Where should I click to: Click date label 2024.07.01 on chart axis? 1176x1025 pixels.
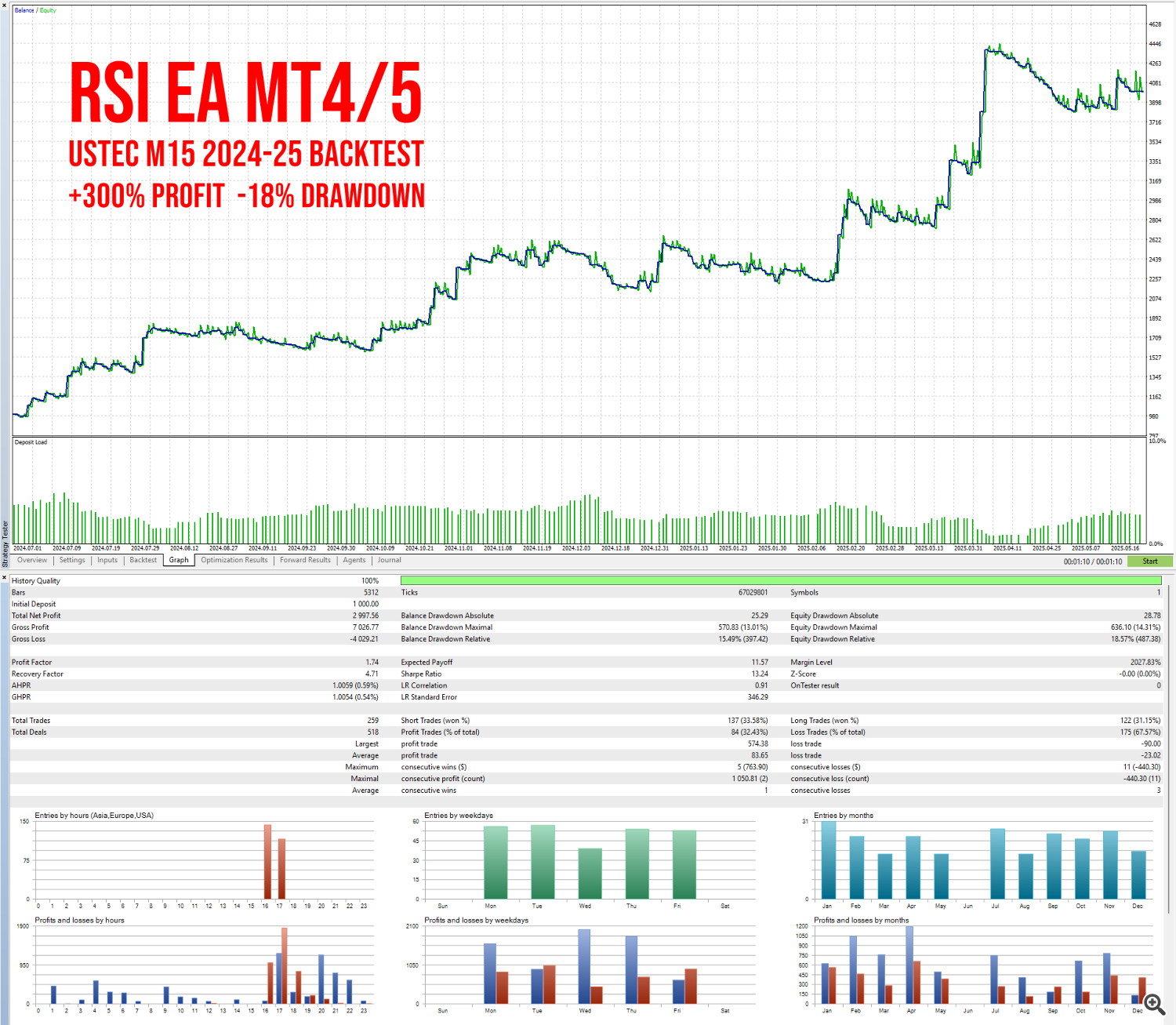27,548
